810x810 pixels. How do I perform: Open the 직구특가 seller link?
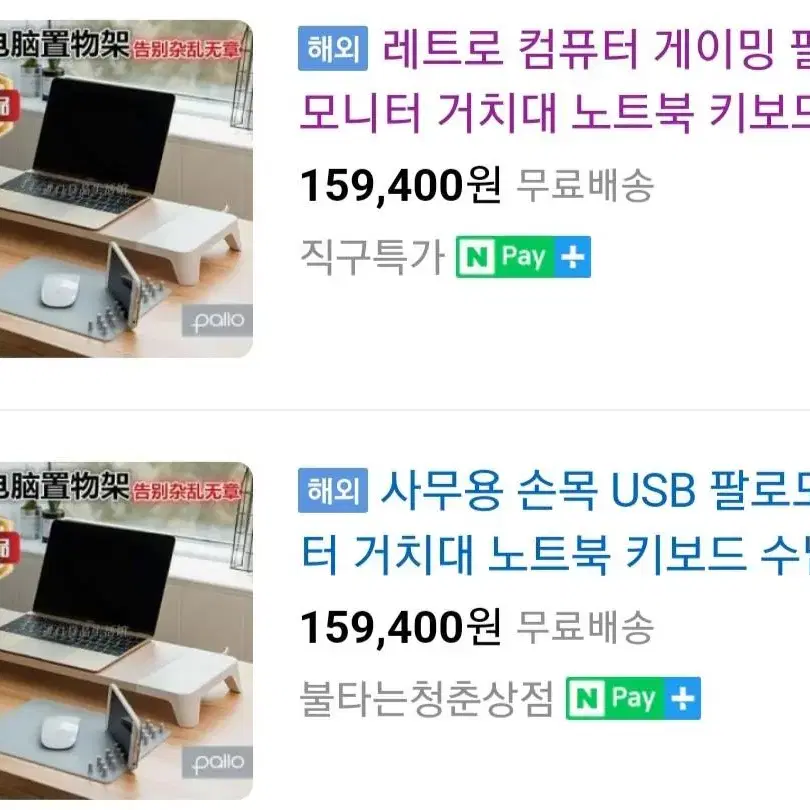372,257
